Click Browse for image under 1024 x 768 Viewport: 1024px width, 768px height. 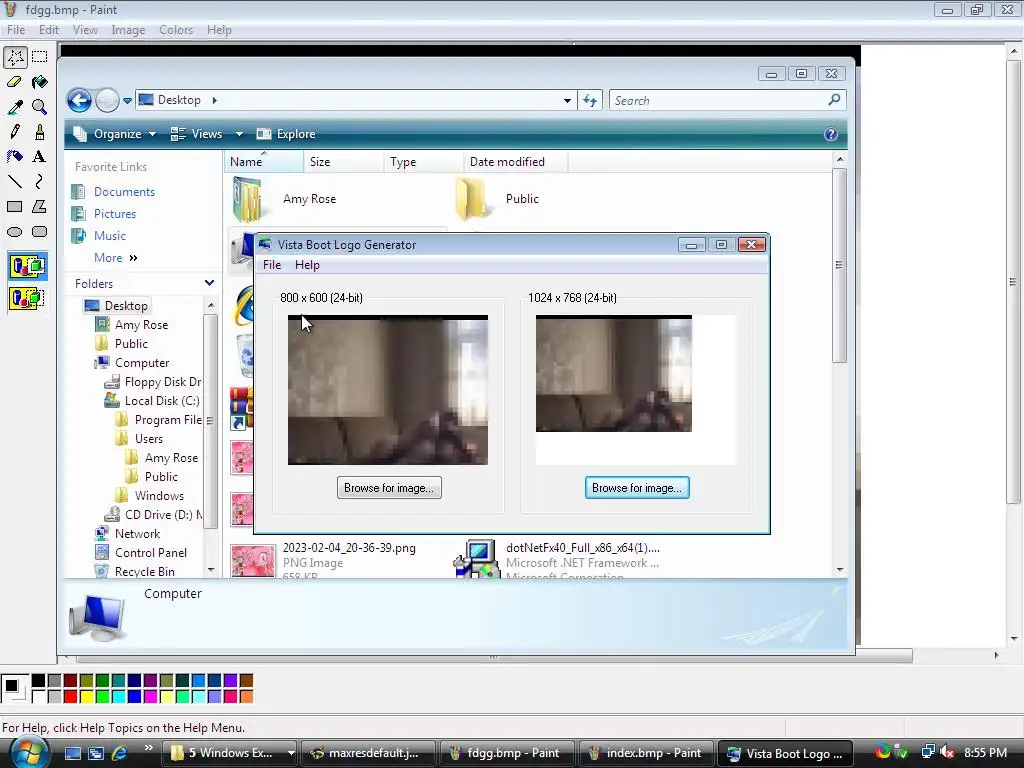[x=637, y=488]
